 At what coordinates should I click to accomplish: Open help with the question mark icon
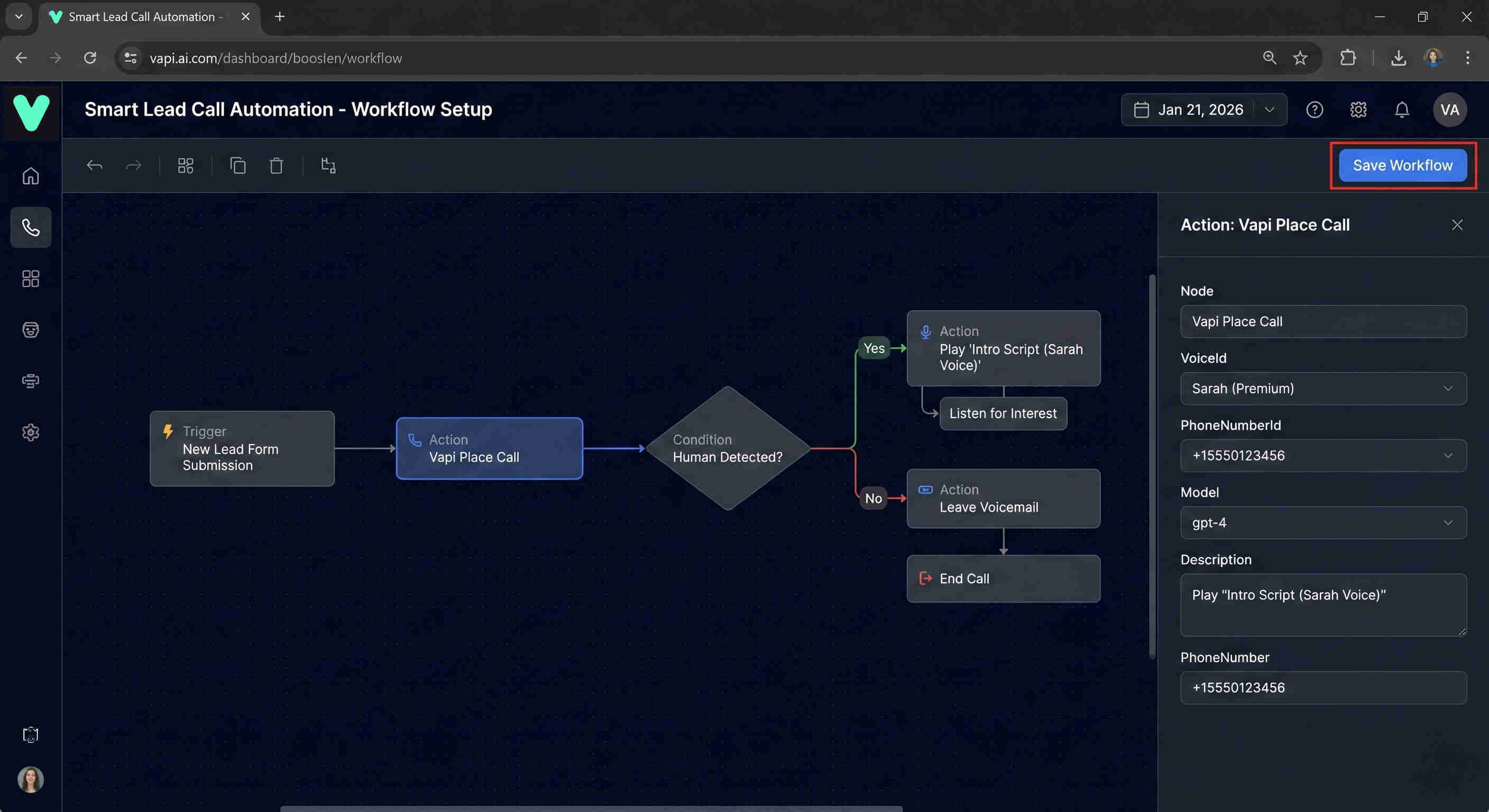tap(1315, 110)
